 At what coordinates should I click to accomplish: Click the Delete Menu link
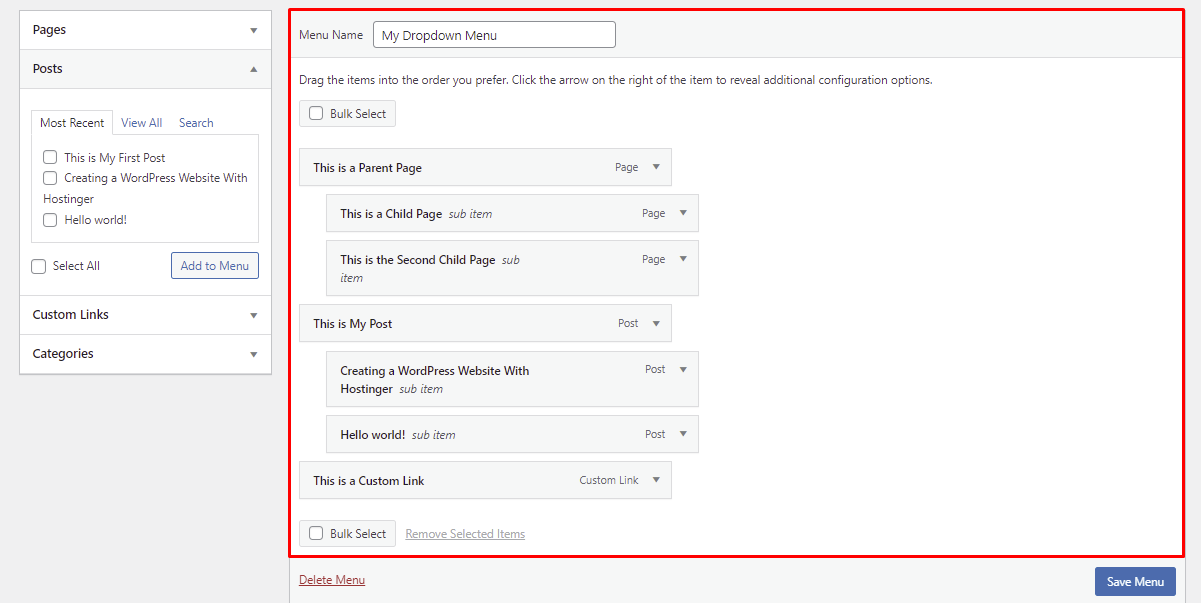(x=332, y=579)
